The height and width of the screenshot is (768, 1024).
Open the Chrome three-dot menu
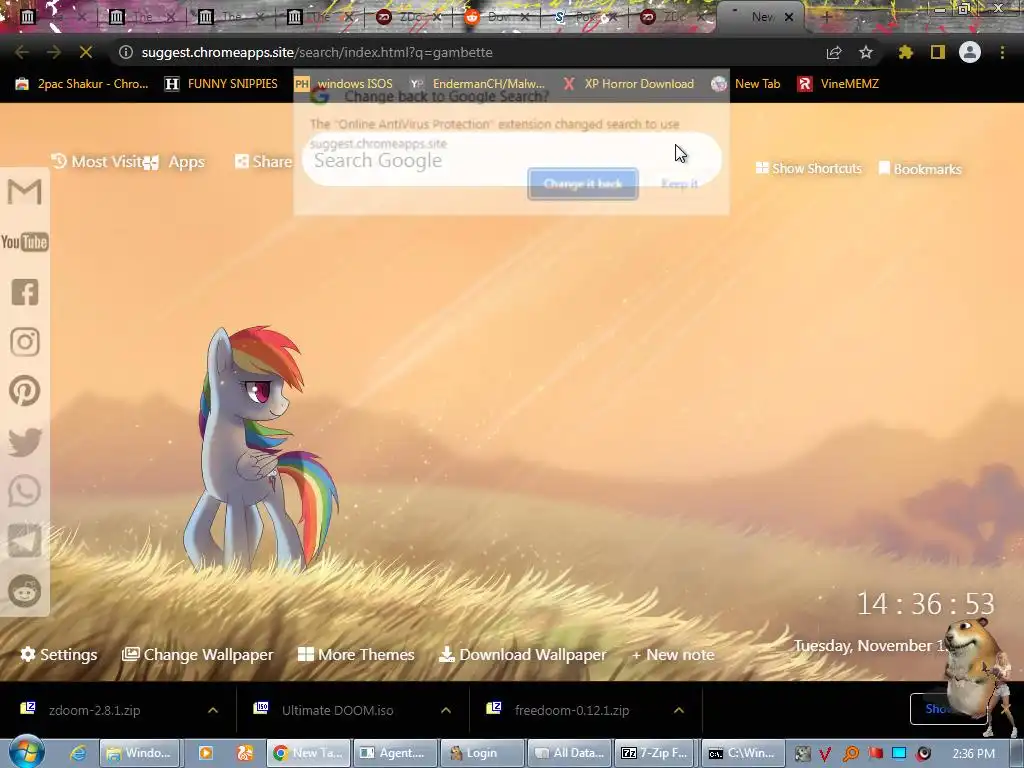point(1002,52)
